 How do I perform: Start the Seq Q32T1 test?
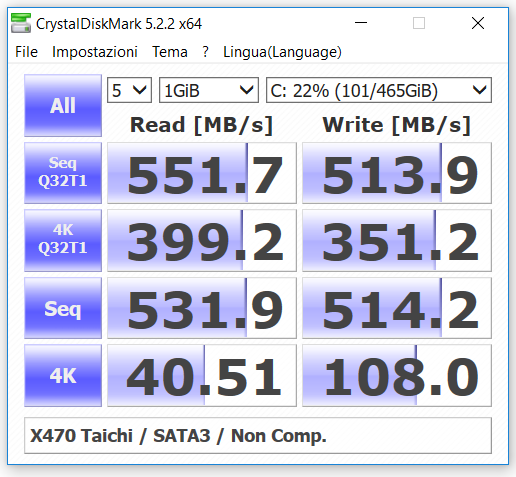coord(63,173)
